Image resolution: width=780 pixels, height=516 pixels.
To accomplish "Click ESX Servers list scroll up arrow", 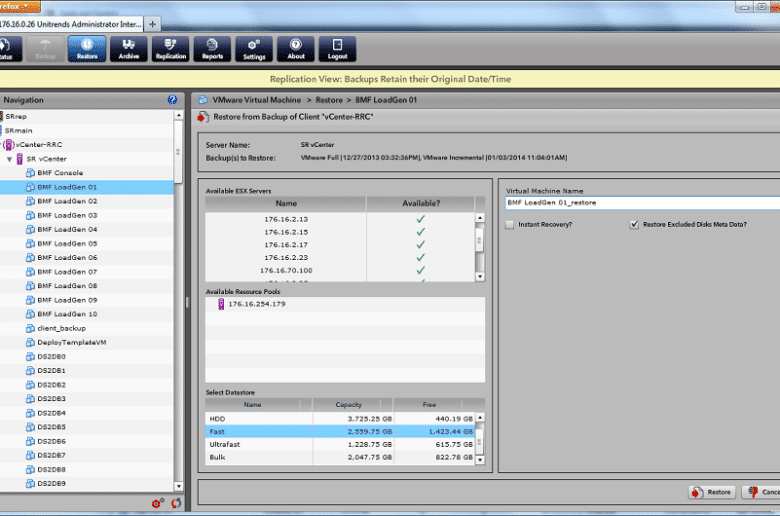I will [480, 218].
